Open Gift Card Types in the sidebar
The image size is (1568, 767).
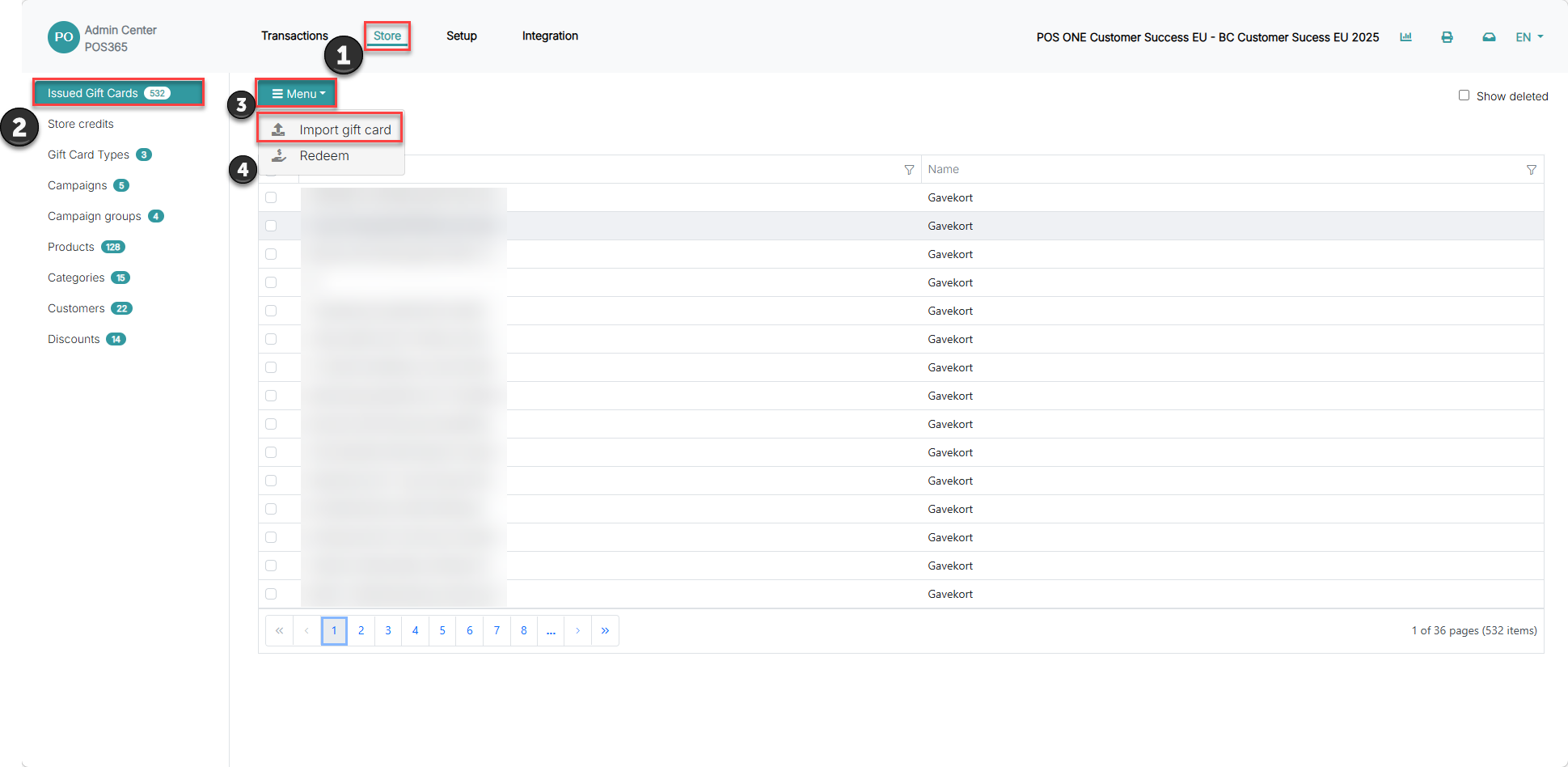coord(99,155)
